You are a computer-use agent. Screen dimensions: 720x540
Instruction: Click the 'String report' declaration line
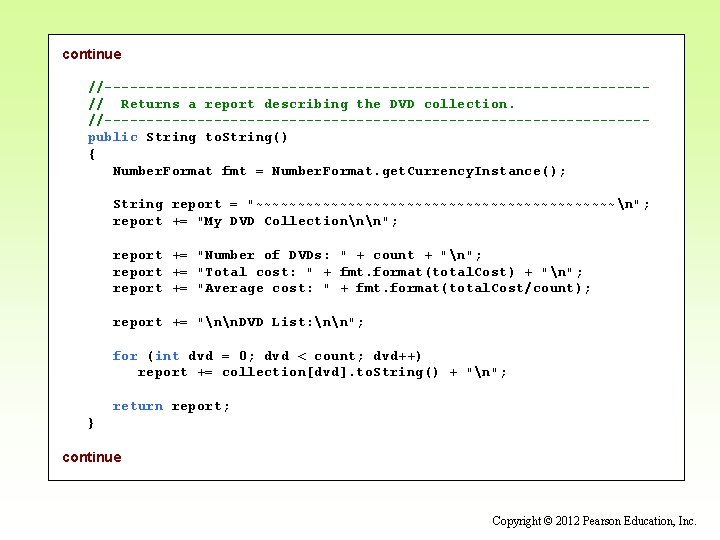pyautogui.click(x=381, y=204)
